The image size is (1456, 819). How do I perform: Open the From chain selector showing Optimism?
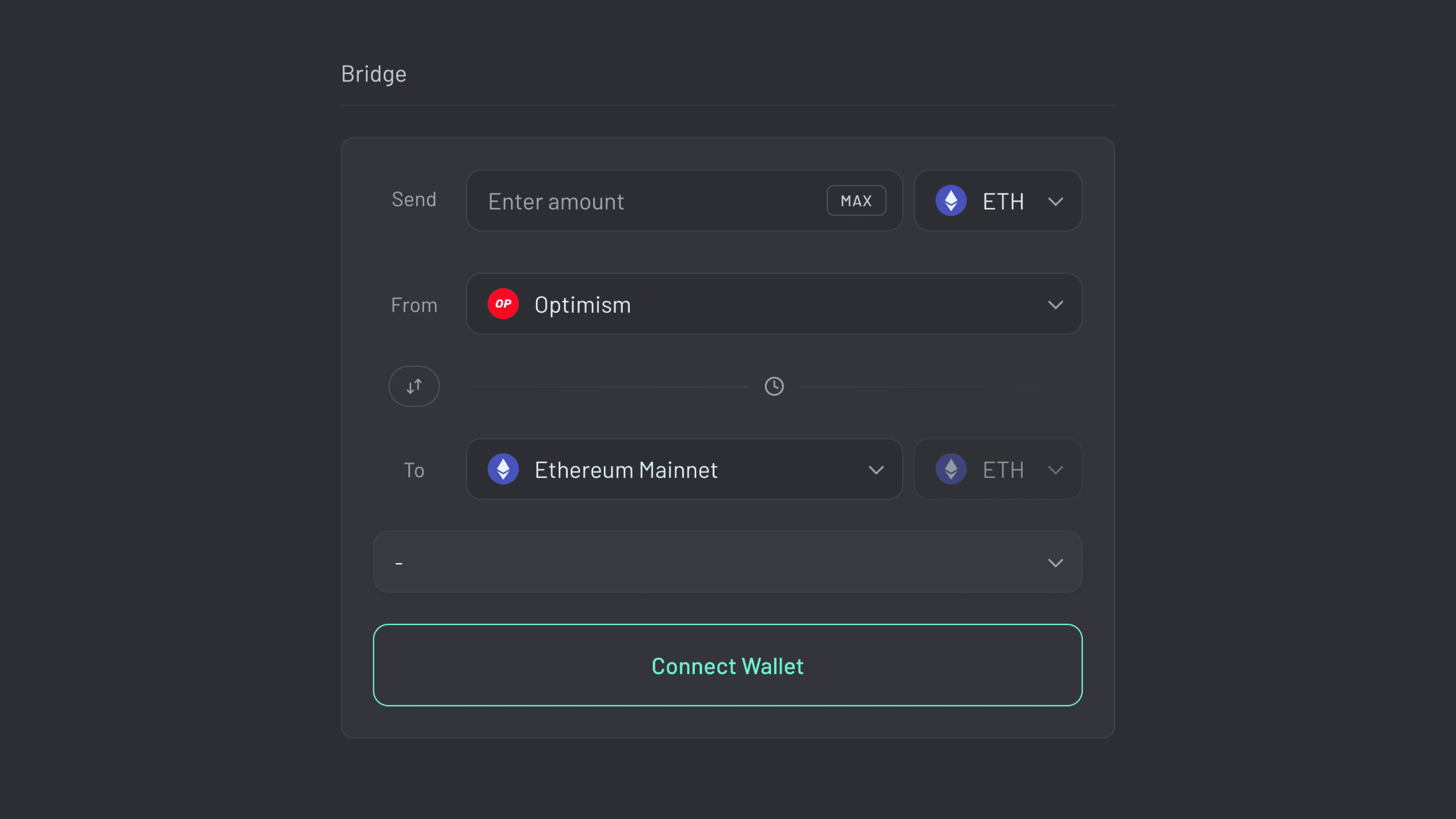point(773,304)
